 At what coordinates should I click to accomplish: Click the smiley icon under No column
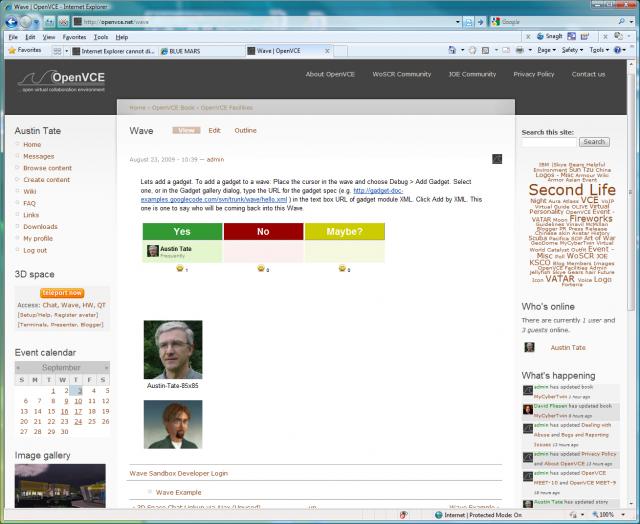pos(261,268)
